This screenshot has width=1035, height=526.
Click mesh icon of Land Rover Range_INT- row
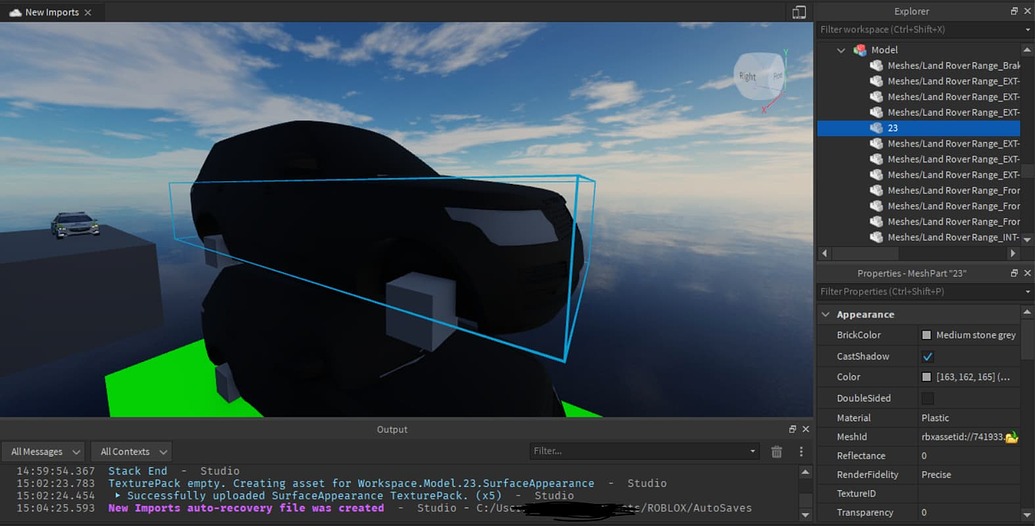(x=876, y=237)
